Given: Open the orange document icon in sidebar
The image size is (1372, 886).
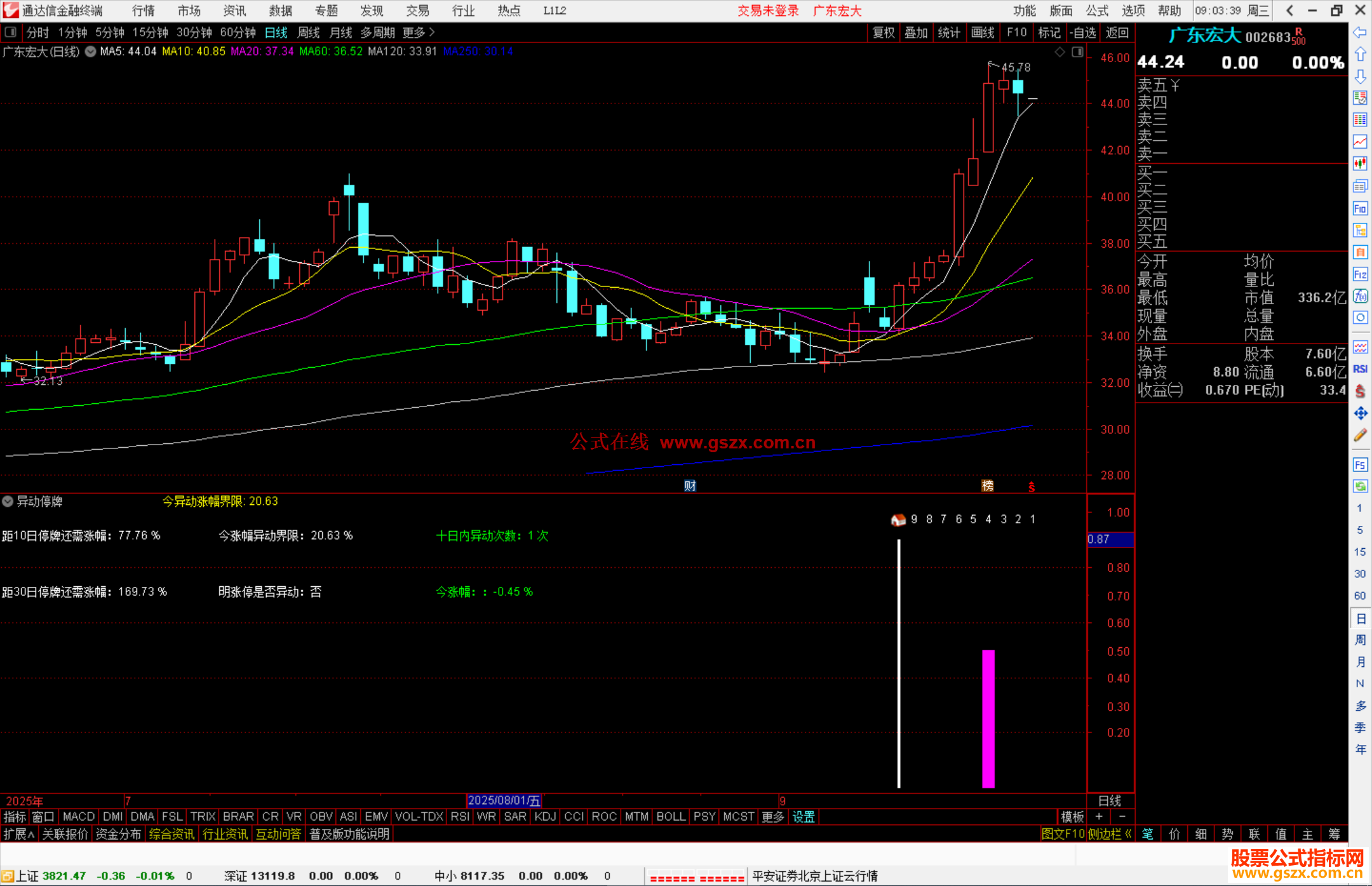Looking at the screenshot, I should [x=1360, y=252].
